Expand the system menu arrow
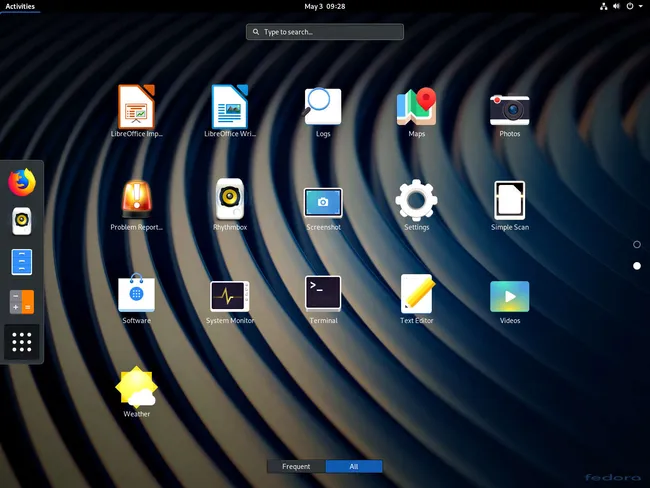The image size is (650, 488). (x=640, y=6)
